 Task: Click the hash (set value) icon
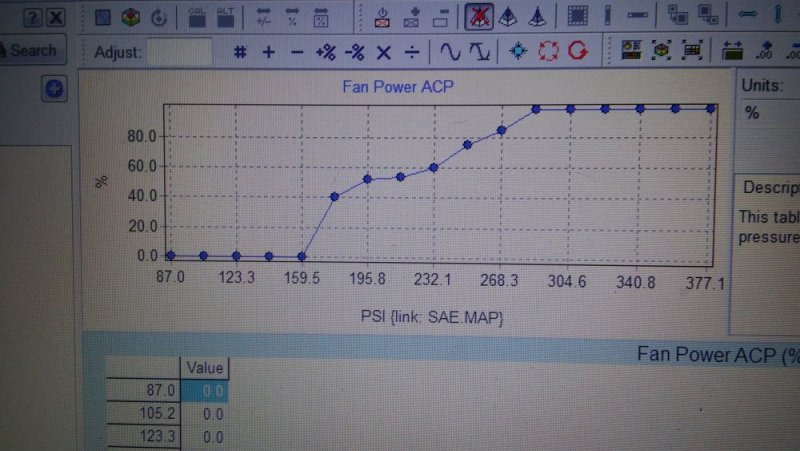240,52
